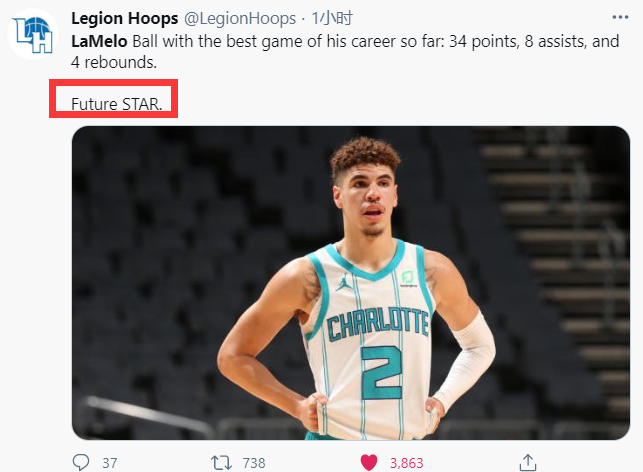The image size is (643, 472).
Task: Click the 1小时 timestamp
Action: [x=329, y=19]
